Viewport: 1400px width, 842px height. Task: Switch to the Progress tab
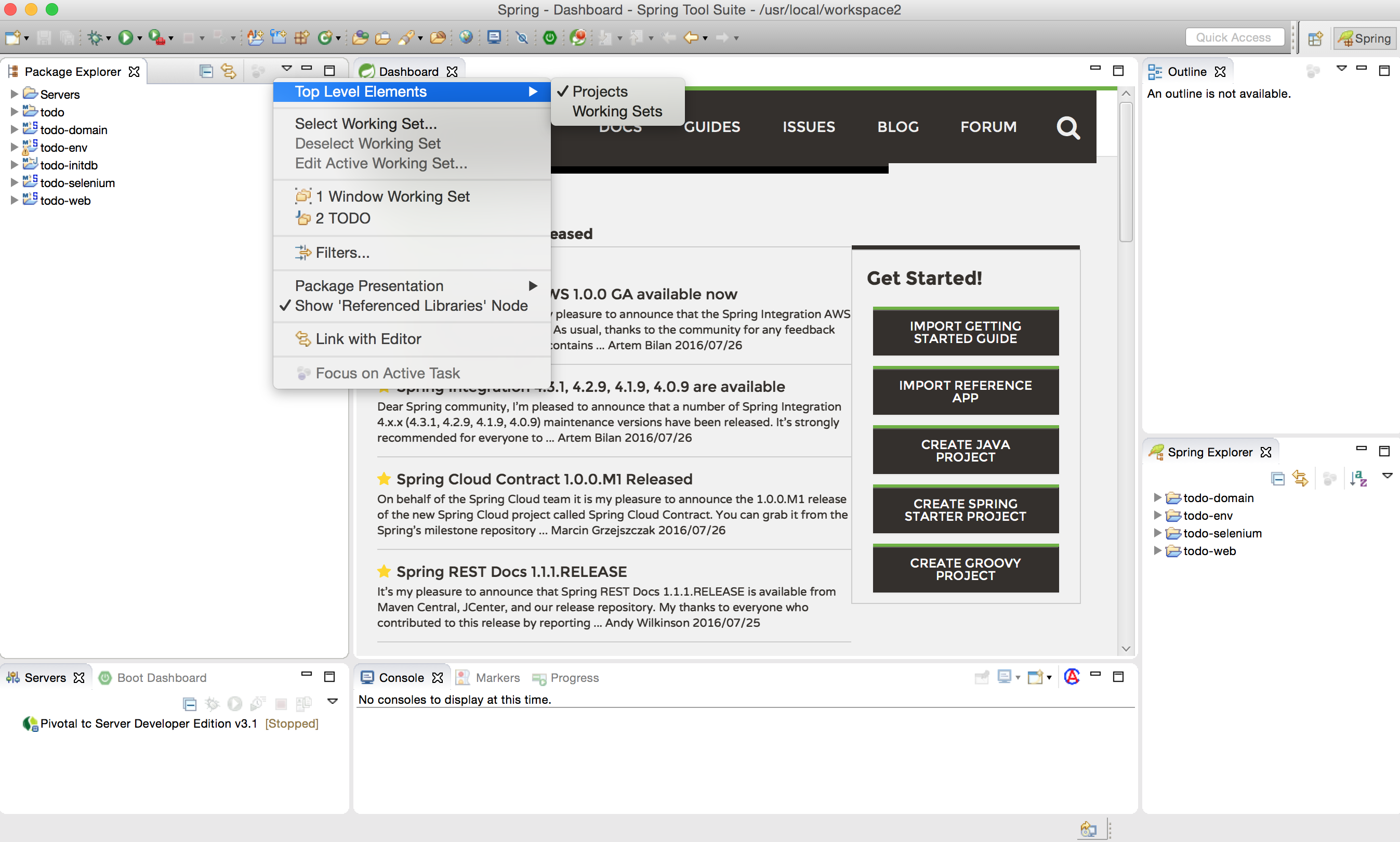[x=565, y=677]
